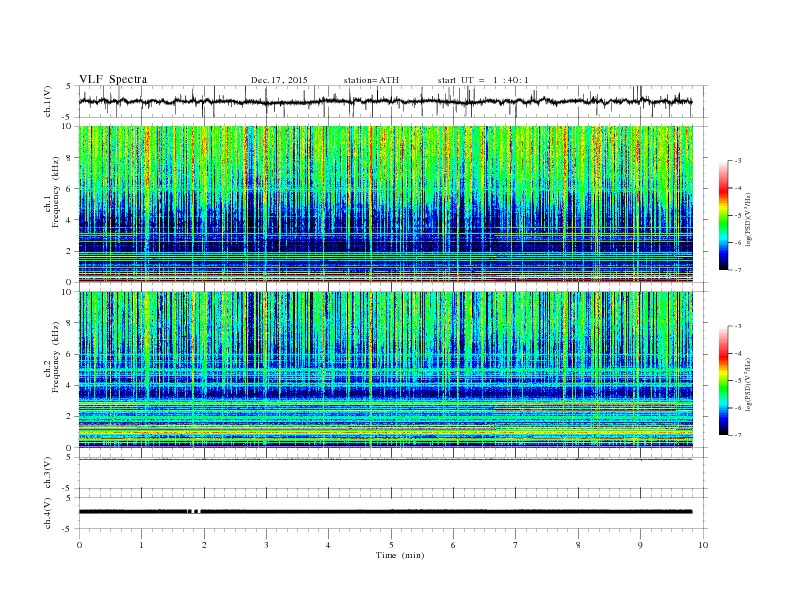The height and width of the screenshot is (612, 792).
Task: Click the "5" tick on the Time axis
Action: pos(391,545)
